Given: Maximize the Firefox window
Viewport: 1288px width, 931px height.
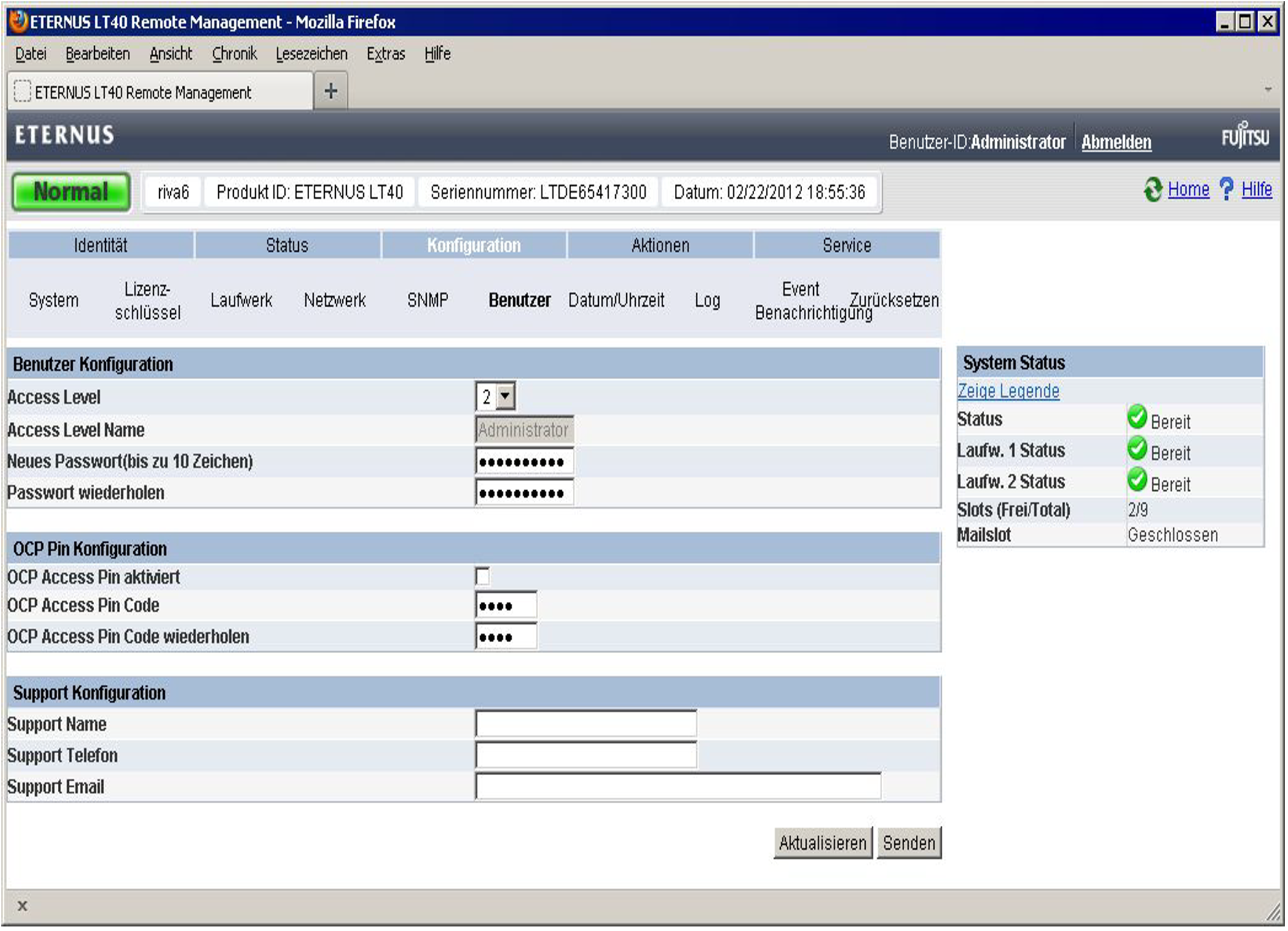Looking at the screenshot, I should coord(1244,21).
